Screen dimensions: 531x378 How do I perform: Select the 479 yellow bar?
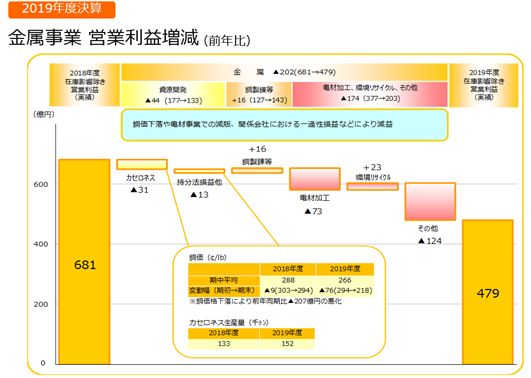[x=488, y=292]
